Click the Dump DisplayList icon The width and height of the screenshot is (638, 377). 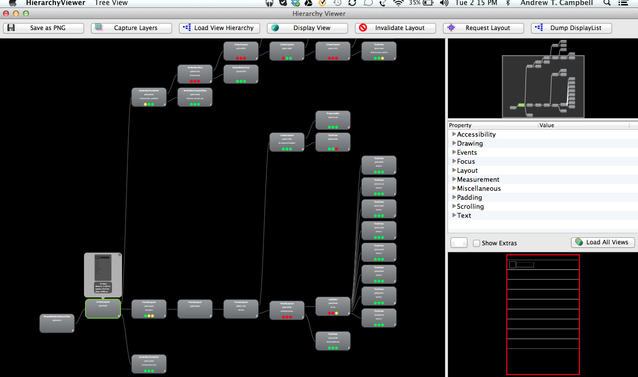(x=539, y=28)
